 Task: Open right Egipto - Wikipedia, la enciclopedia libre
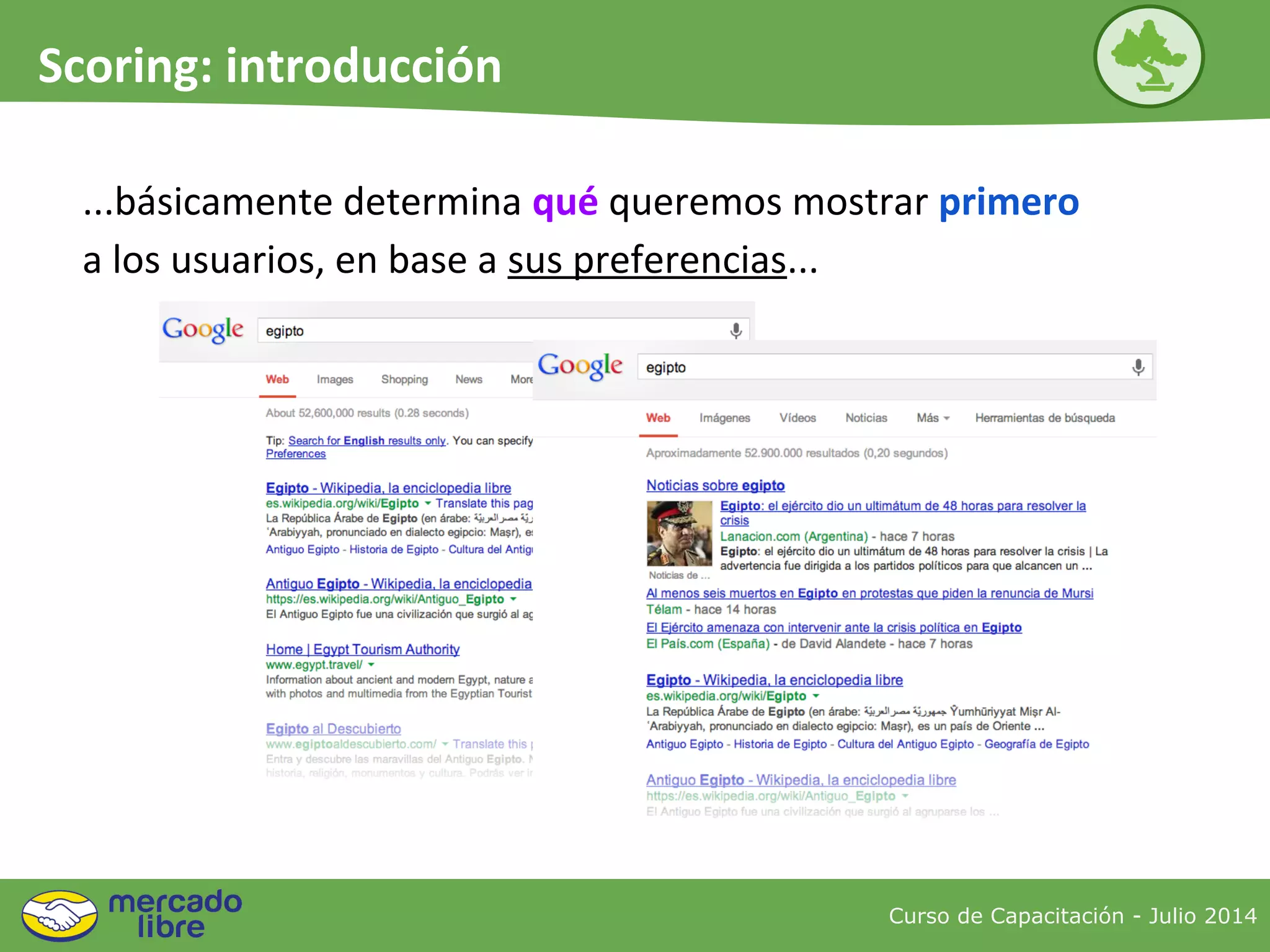pos(775,680)
